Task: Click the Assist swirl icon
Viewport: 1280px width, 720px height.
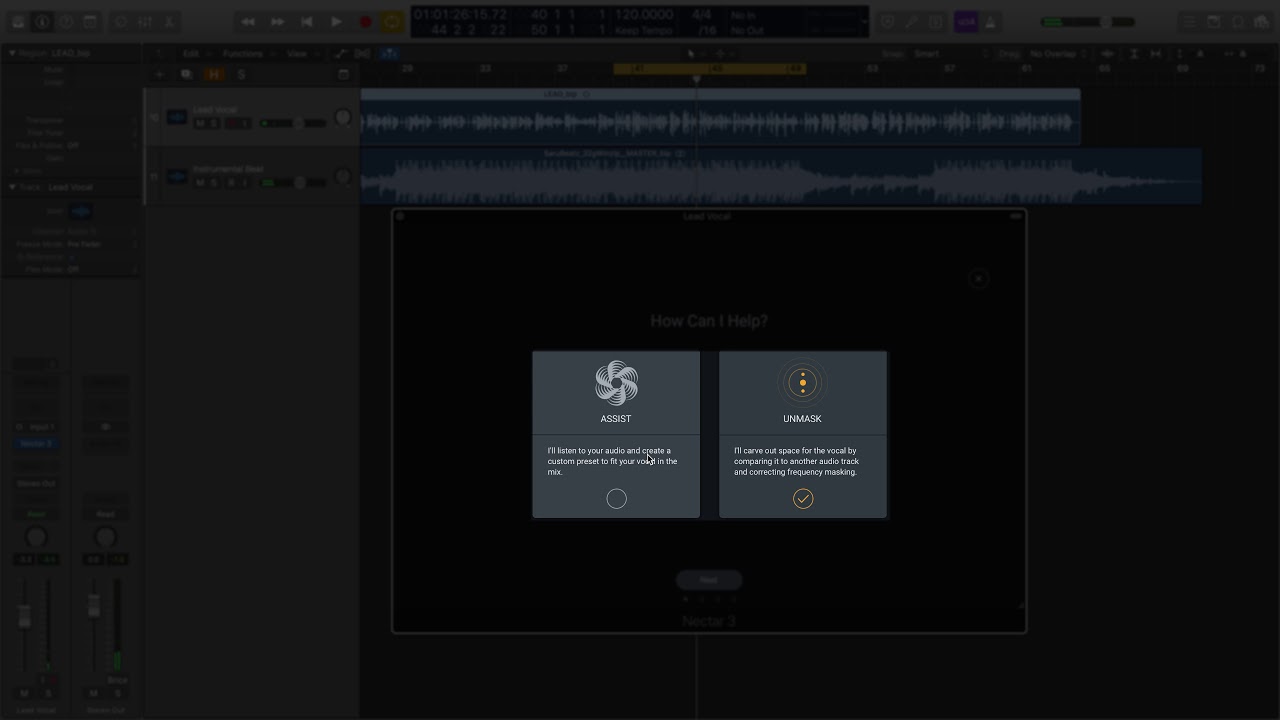Action: point(616,383)
